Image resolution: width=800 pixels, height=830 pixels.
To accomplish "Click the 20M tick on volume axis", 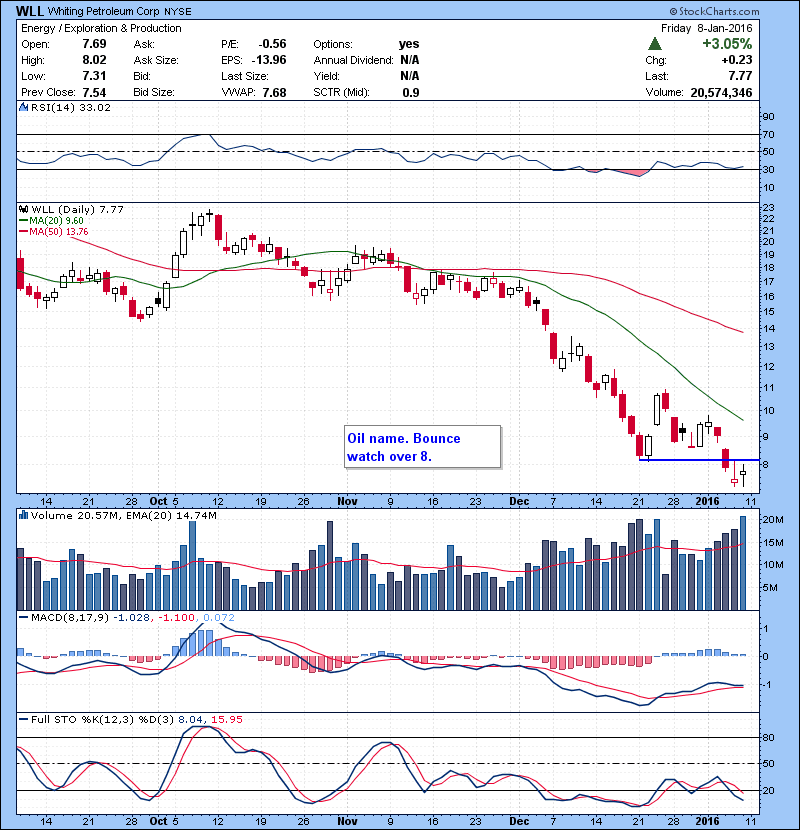I will coord(773,520).
